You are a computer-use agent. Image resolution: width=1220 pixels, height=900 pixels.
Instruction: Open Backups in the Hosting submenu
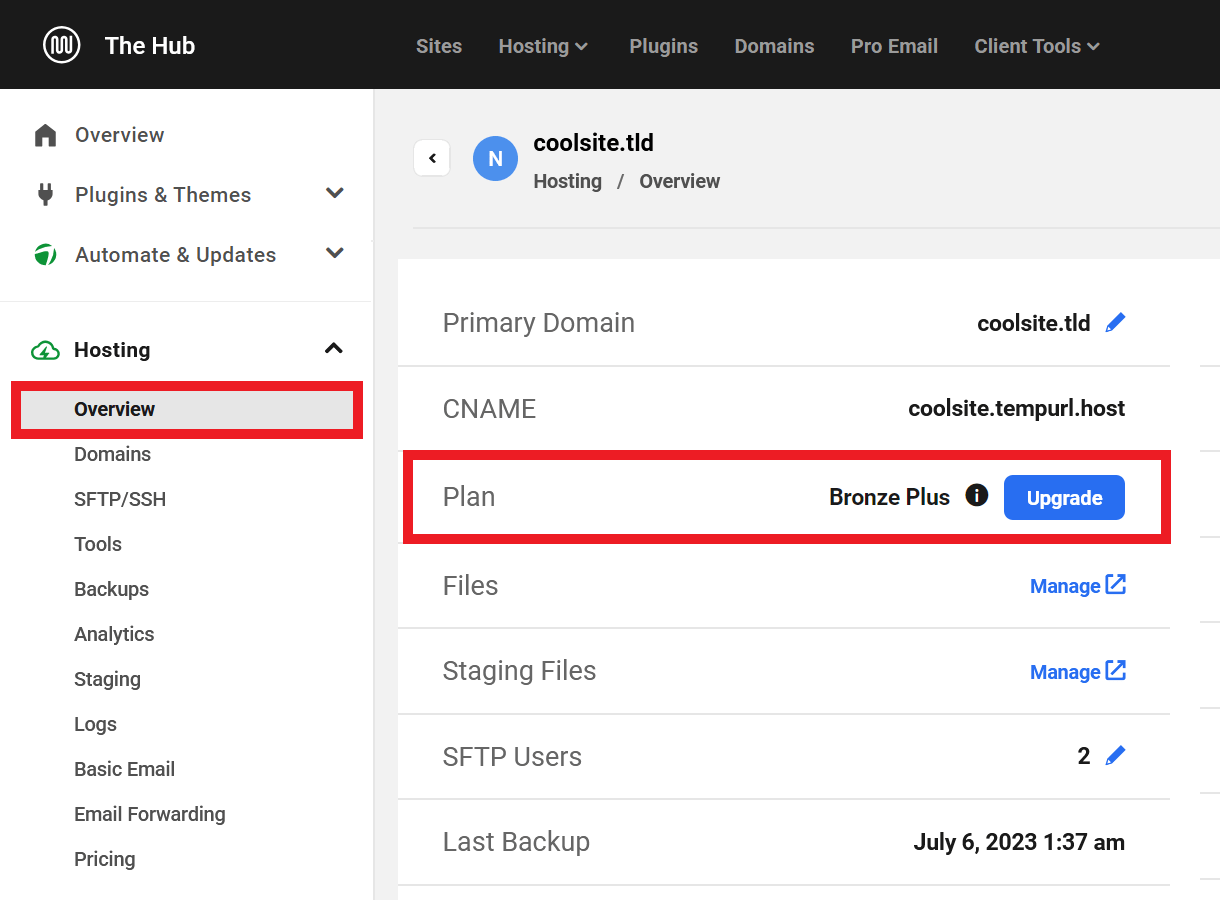(x=111, y=589)
